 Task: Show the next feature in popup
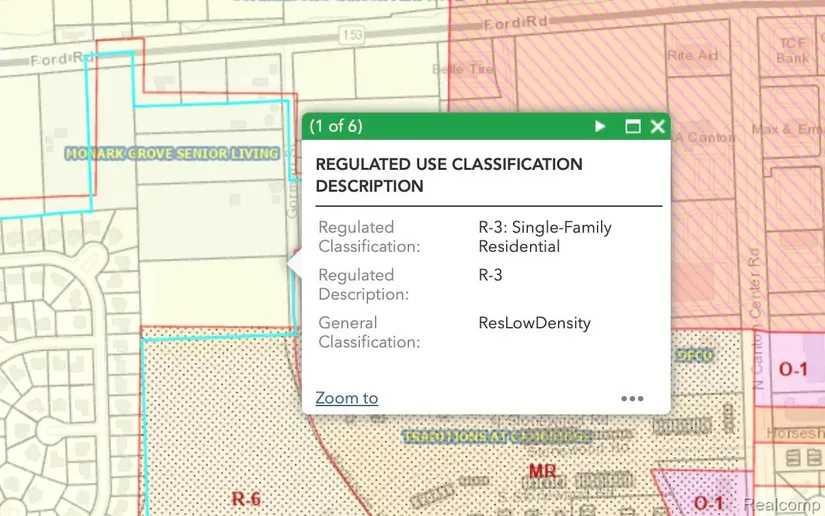[x=600, y=126]
